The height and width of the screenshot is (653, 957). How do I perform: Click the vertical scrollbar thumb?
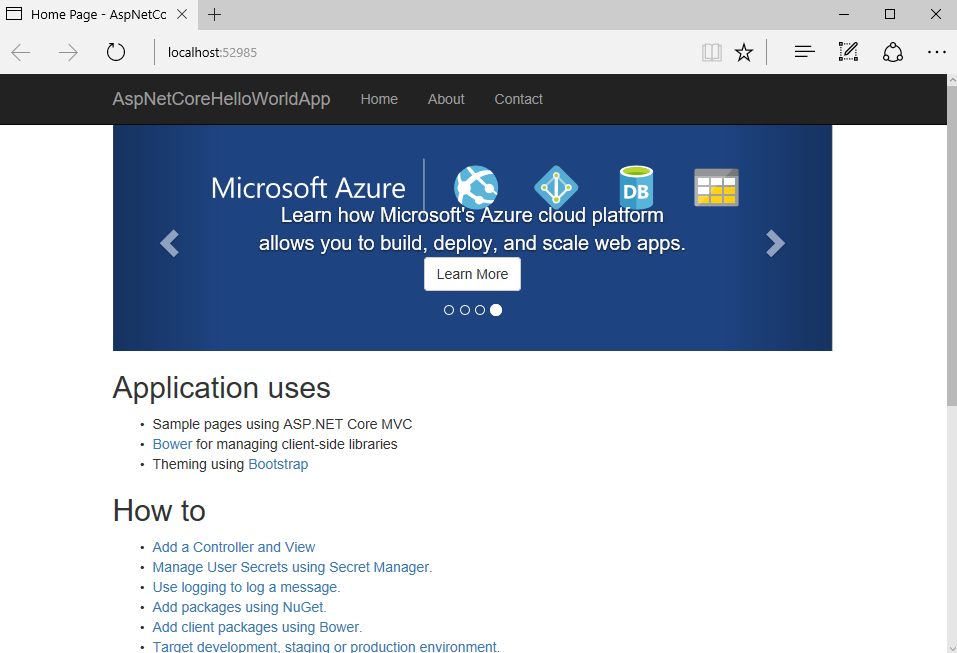[952, 245]
